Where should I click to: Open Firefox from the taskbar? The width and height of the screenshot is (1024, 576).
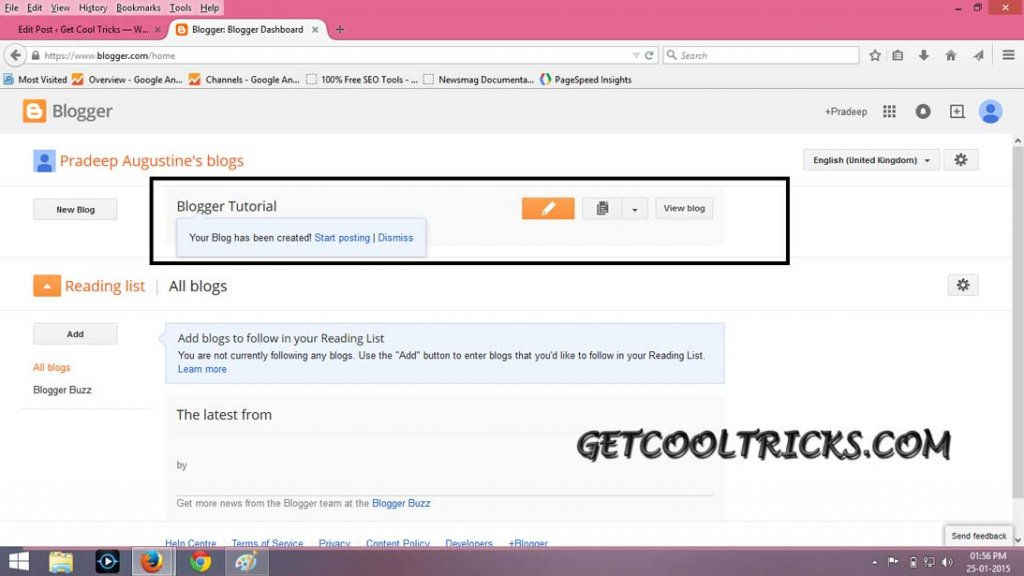[x=153, y=562]
